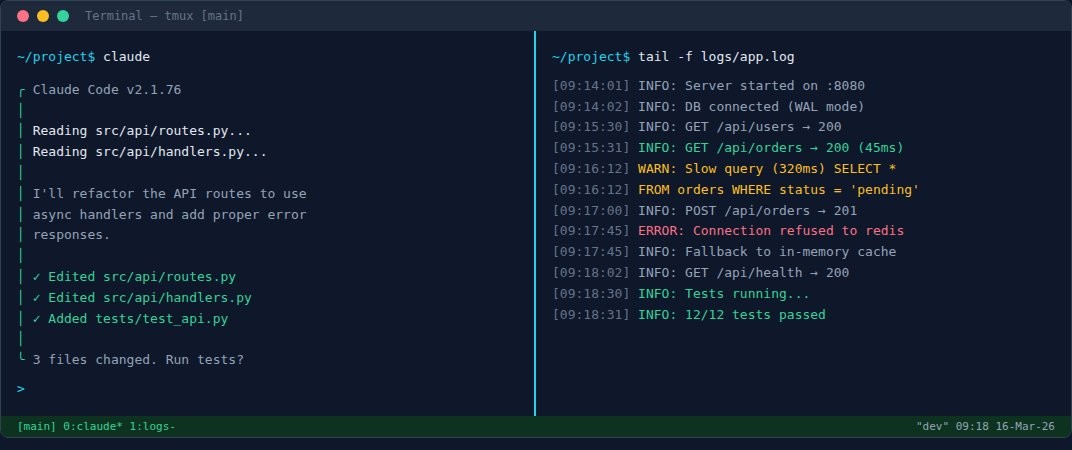Click checkmark beside 'Added tests/test_api.py'
The width and height of the screenshot is (1072, 450).
pyautogui.click(x=37, y=319)
